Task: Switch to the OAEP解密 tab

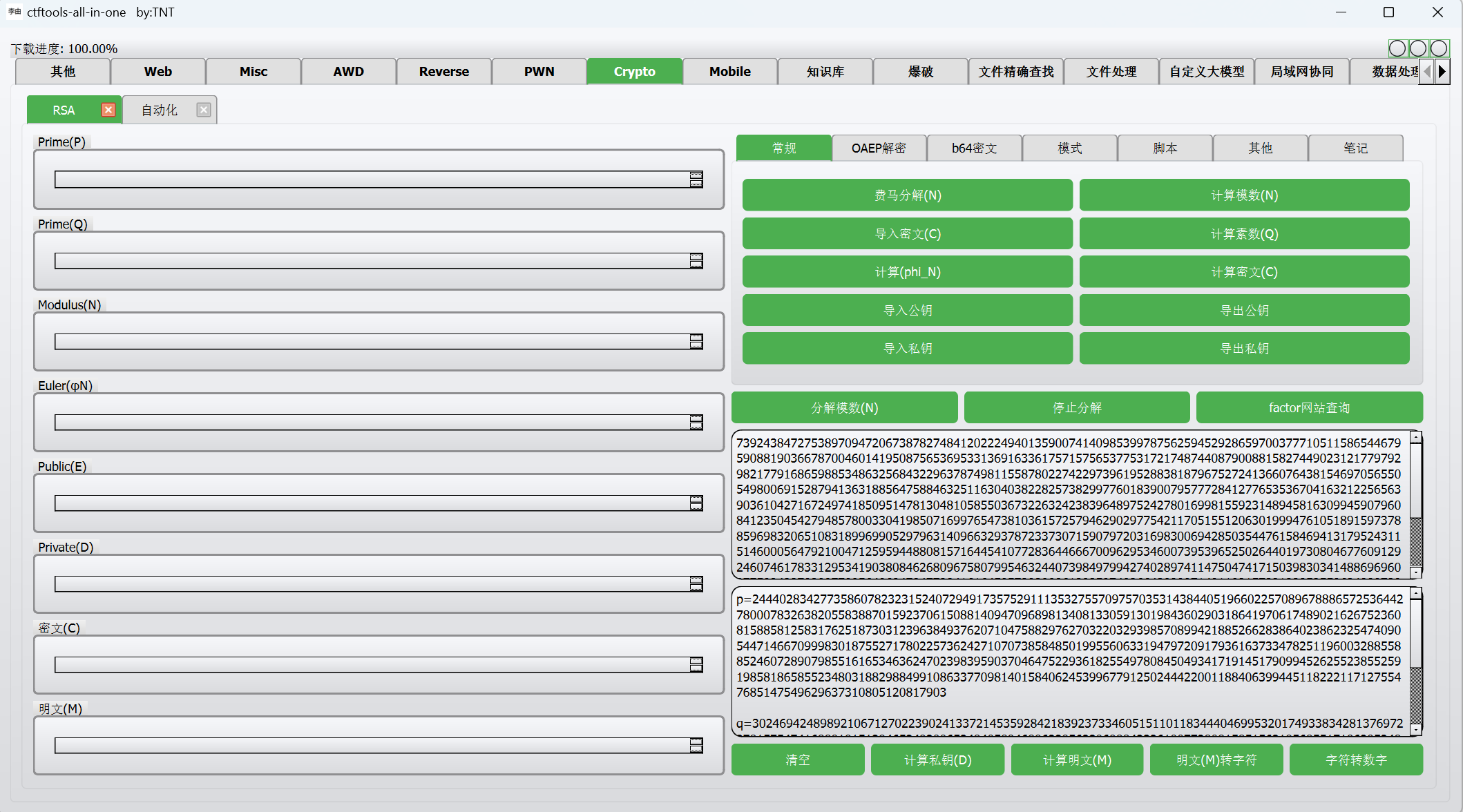Action: (879, 148)
